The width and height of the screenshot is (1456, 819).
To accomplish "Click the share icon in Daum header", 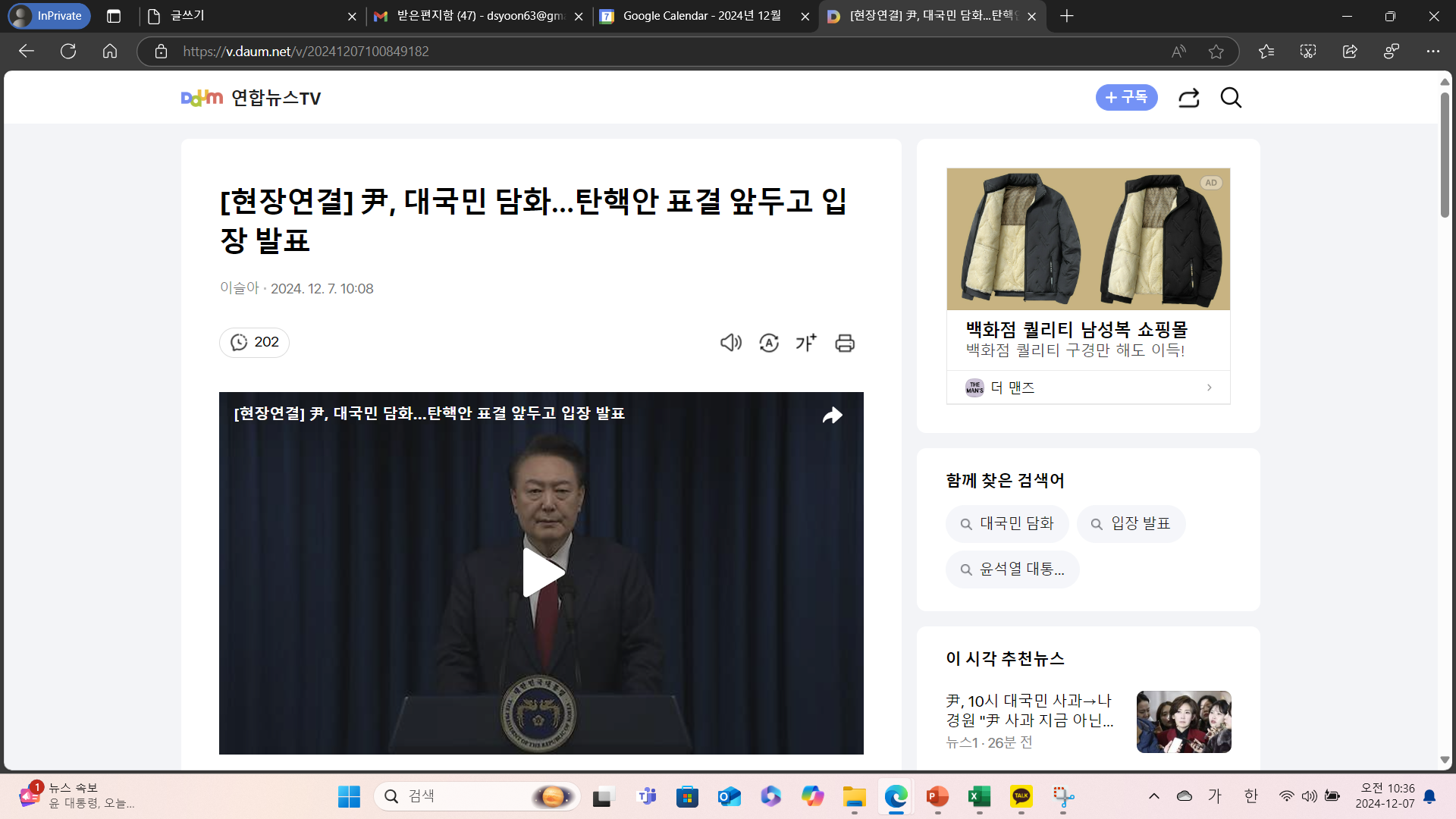I will (1188, 98).
